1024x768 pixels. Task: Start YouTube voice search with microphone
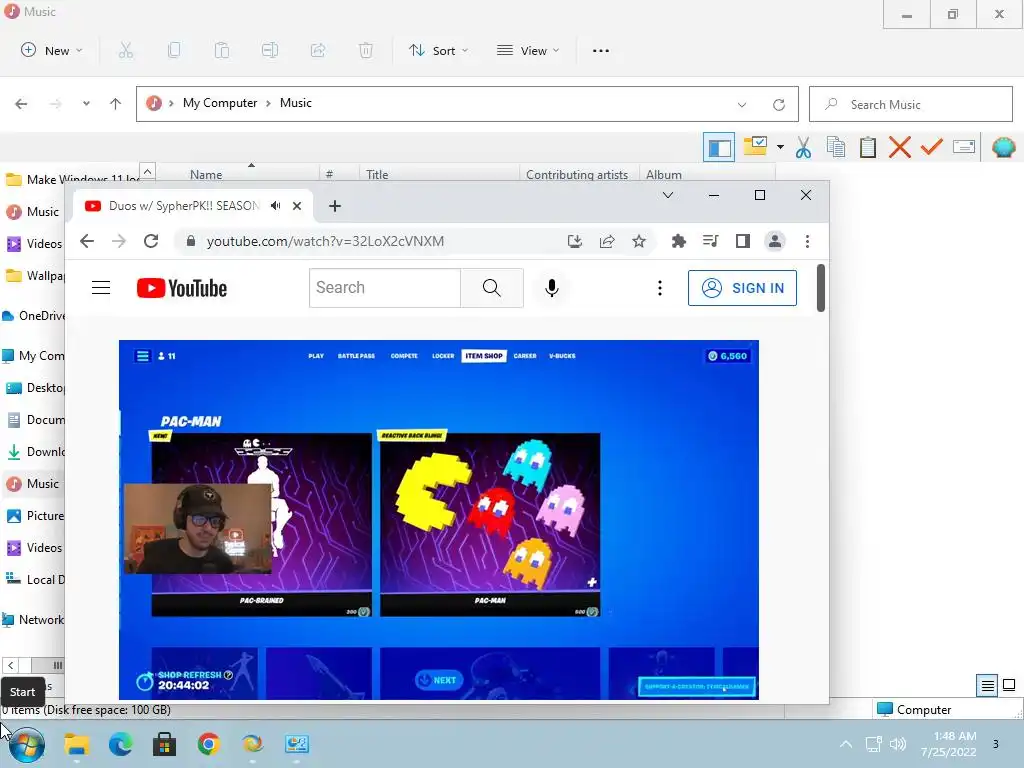552,287
